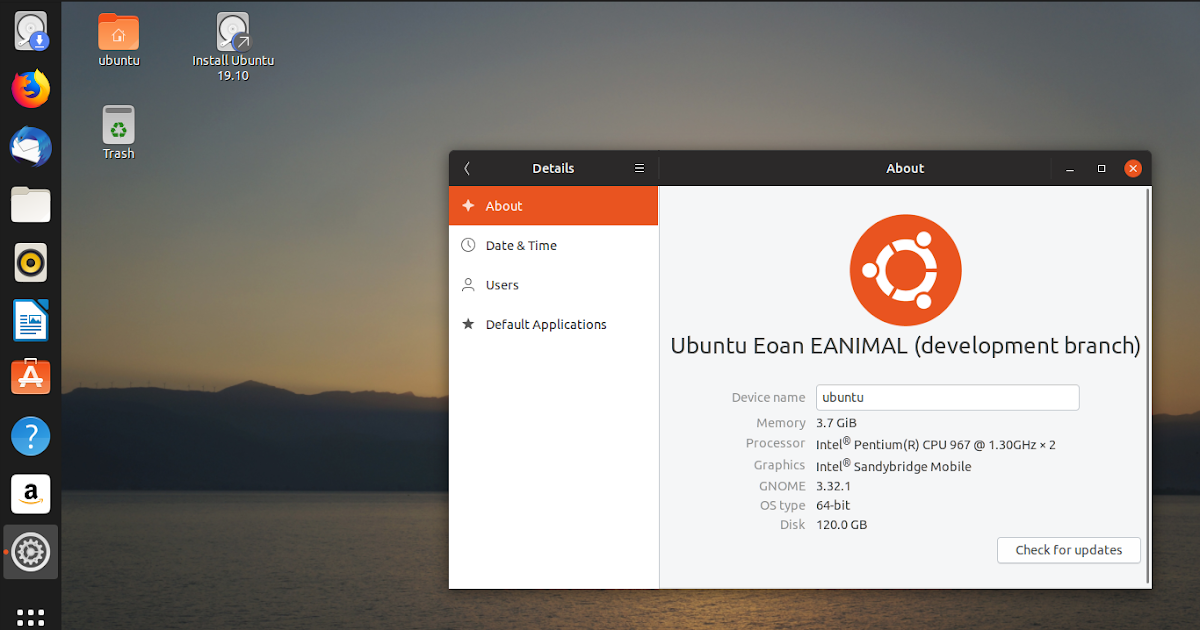Navigate back with the chevron arrow
The width and height of the screenshot is (1200, 630).
(x=467, y=168)
